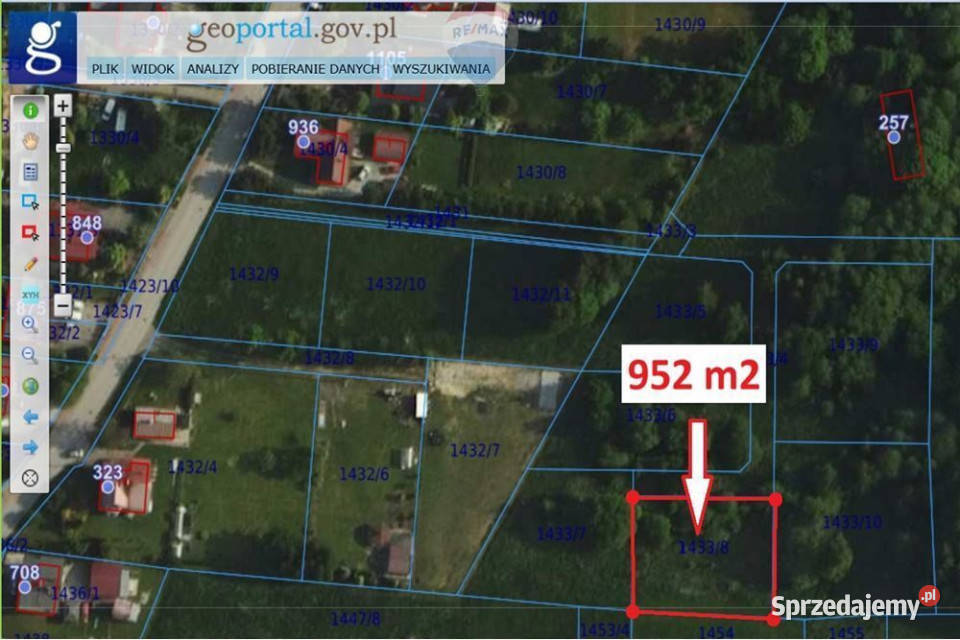
Task: Select the hand pan tool
Action: pos(30,141)
